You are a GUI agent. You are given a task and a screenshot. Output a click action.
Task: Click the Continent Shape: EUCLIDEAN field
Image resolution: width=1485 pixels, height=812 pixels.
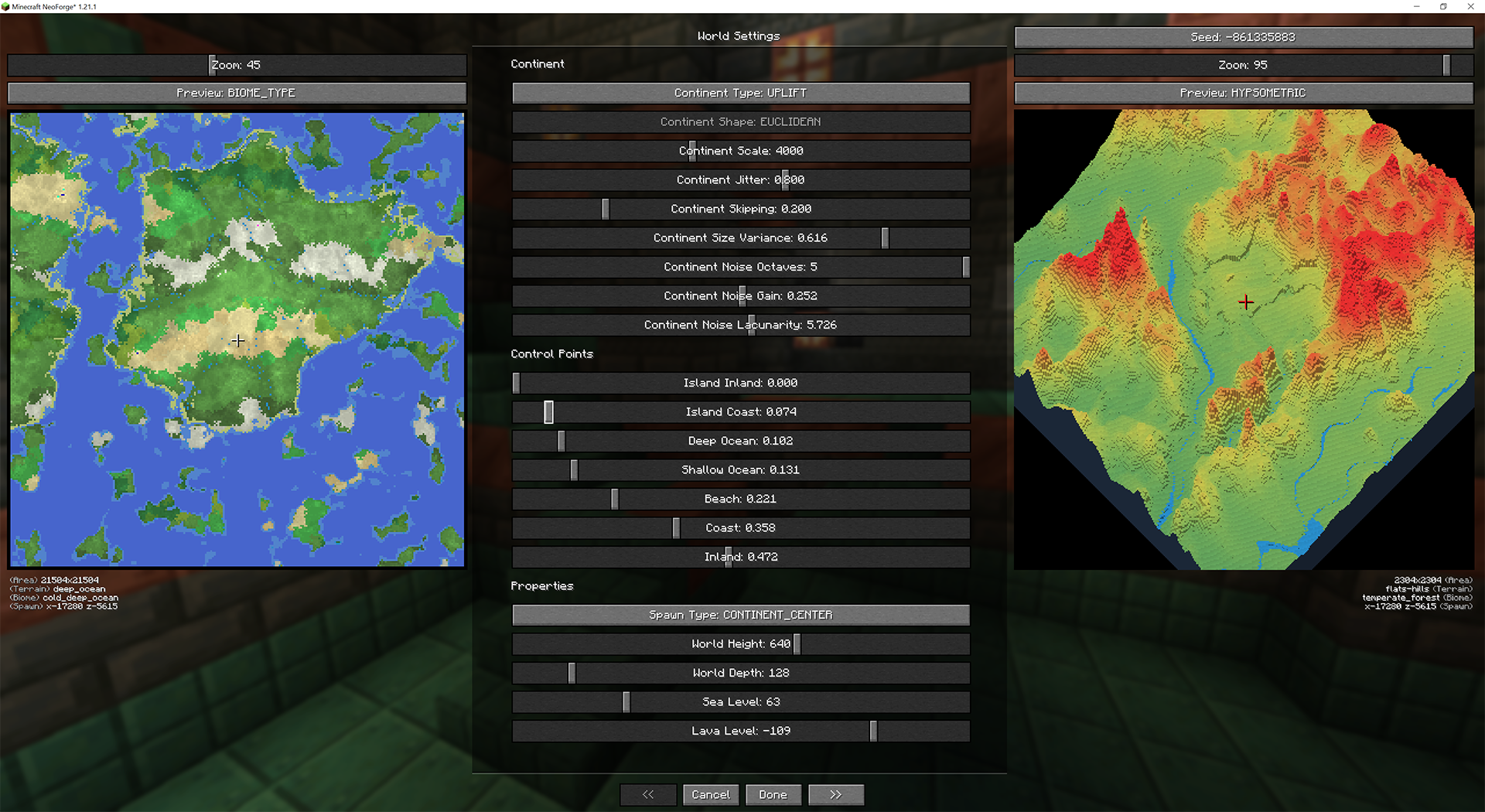coord(741,122)
